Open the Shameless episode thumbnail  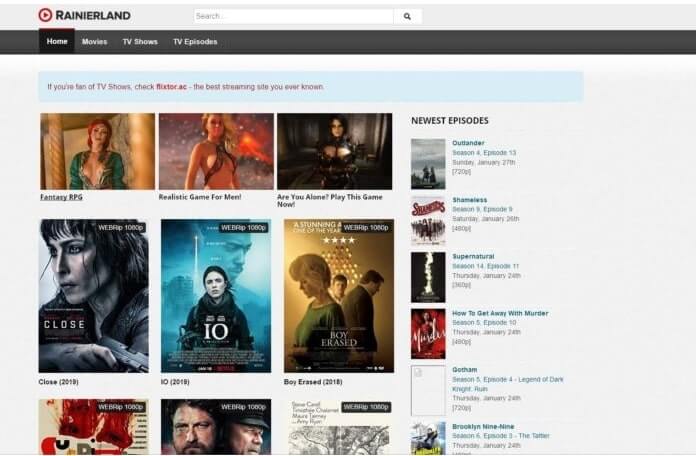428,220
